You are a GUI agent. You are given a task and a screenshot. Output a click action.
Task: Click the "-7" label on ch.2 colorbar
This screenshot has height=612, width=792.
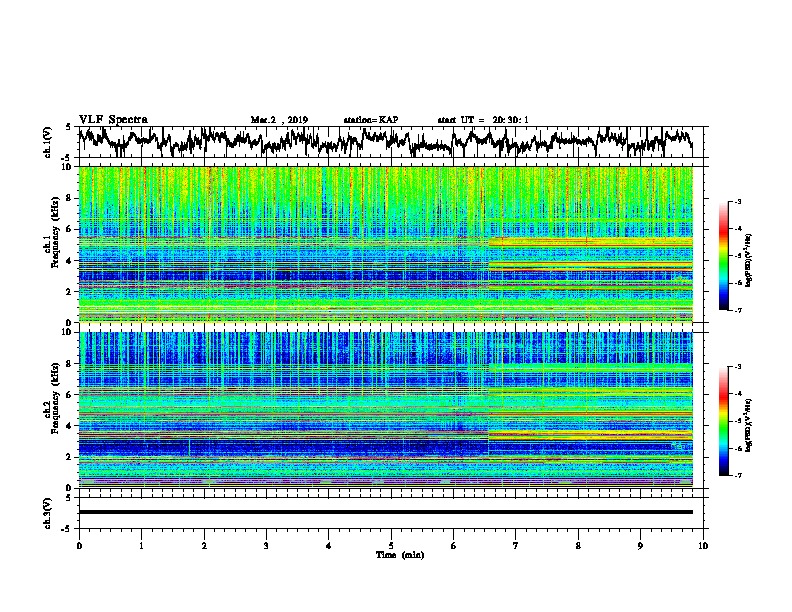click(x=737, y=476)
